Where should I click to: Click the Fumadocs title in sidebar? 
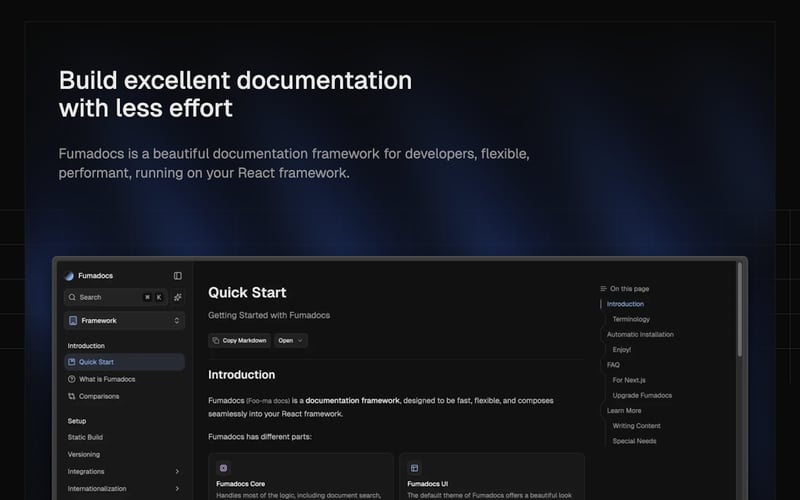point(95,276)
